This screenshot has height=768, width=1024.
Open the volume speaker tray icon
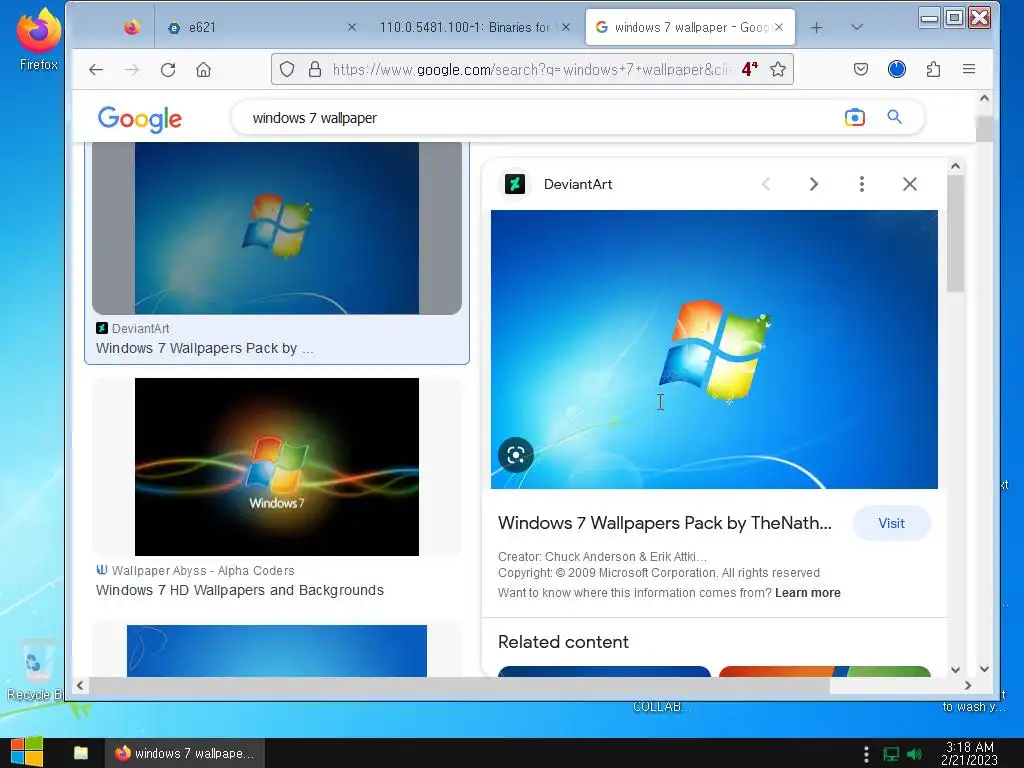[915, 754]
